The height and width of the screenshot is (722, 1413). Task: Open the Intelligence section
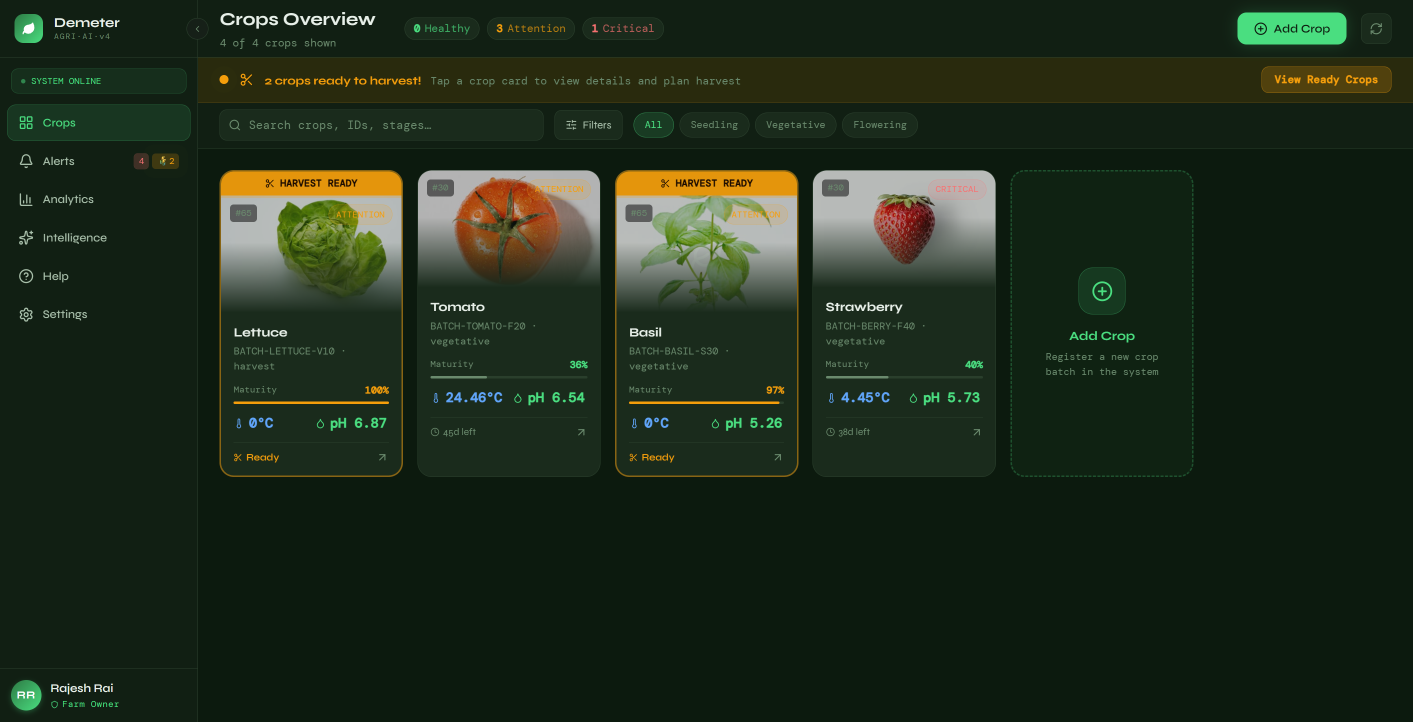point(99,238)
